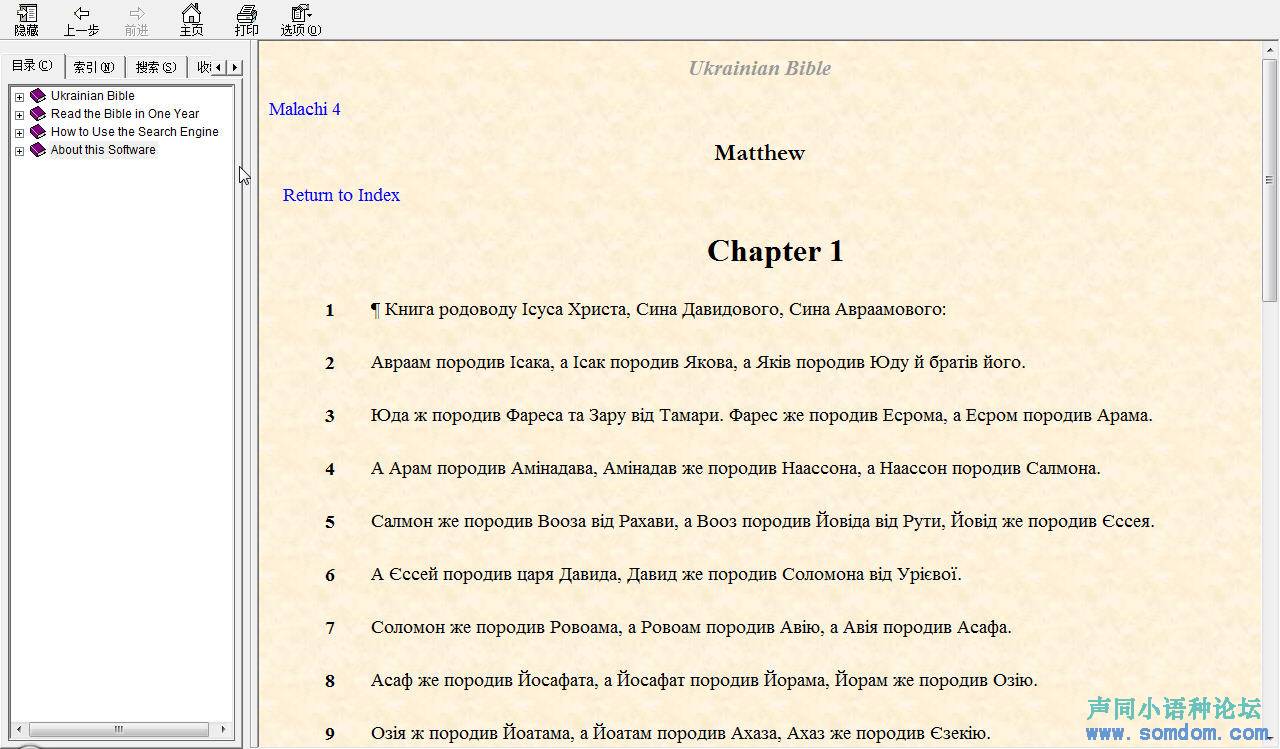Switch to the 目录 (Contents) tab
Viewport: 1280px width, 749px height.
click(x=32, y=66)
